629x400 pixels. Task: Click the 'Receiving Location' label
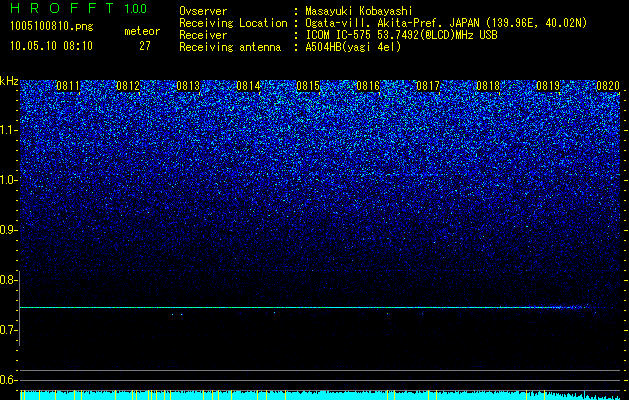coord(233,23)
